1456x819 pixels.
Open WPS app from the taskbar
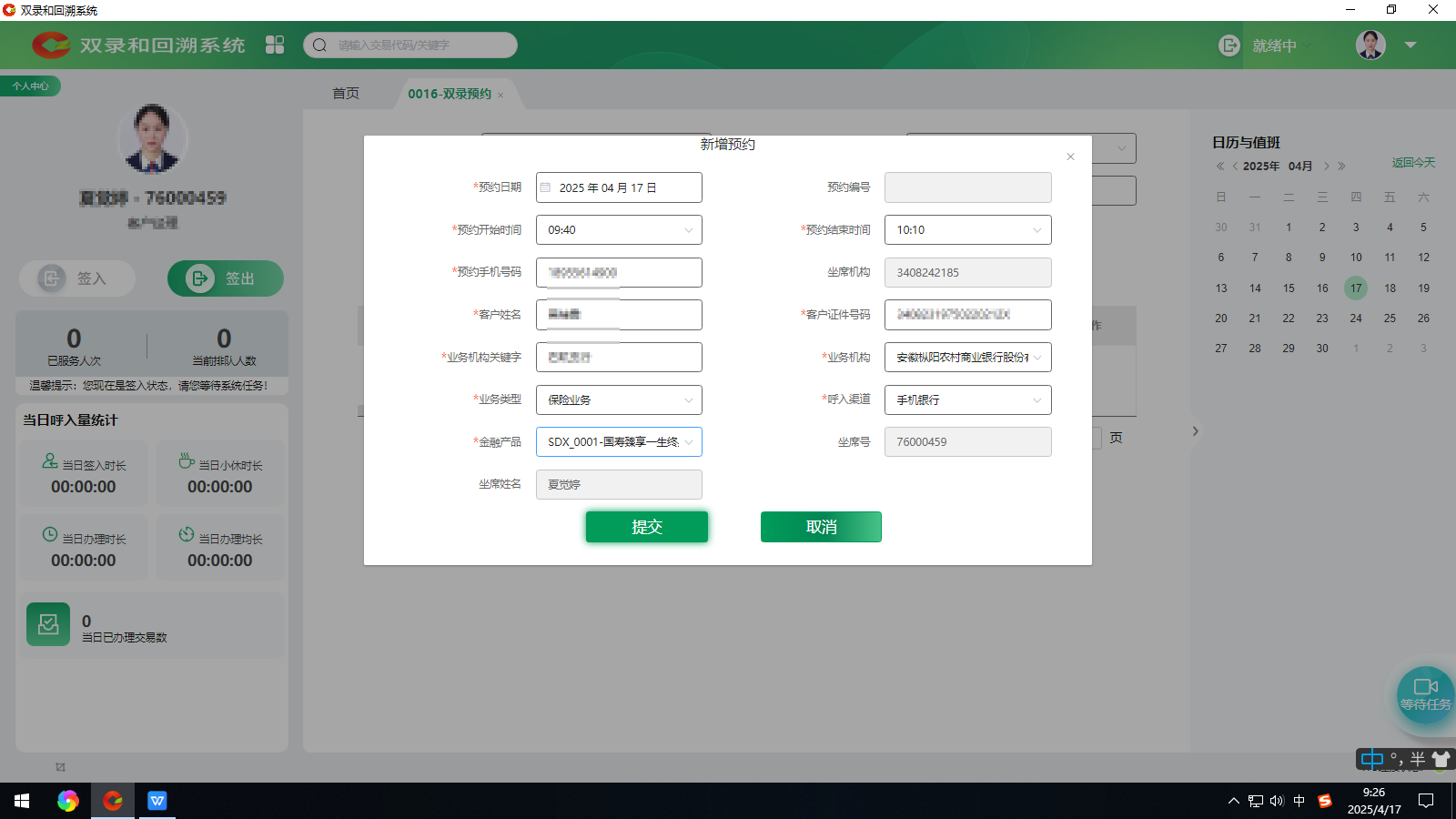pos(157,801)
